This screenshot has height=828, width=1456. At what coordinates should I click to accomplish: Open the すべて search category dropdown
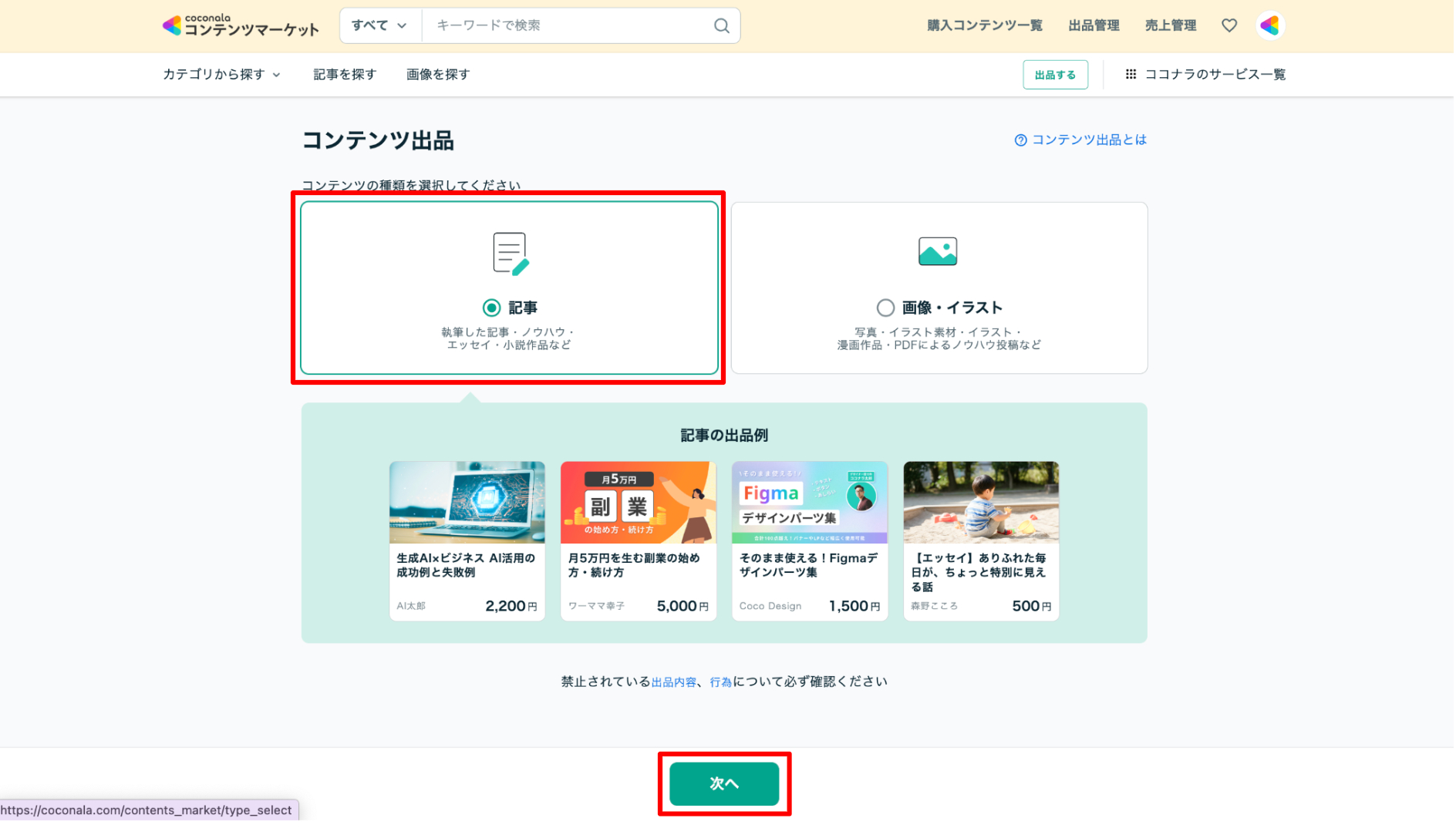click(x=379, y=25)
